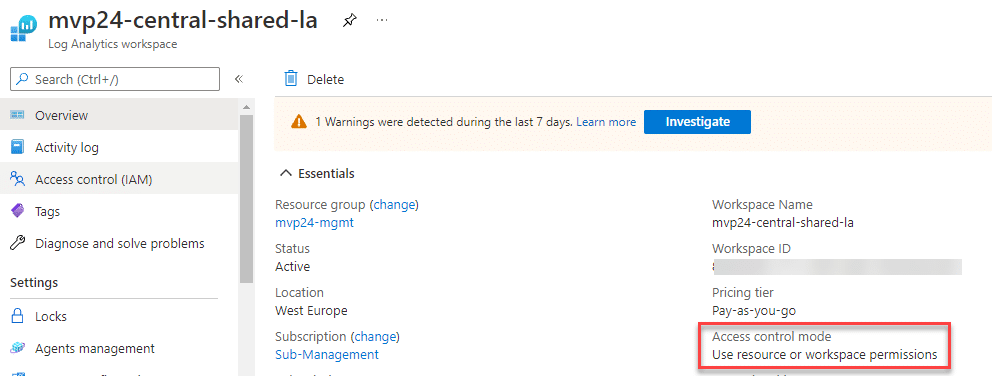Collapse the Essentials section

318,173
